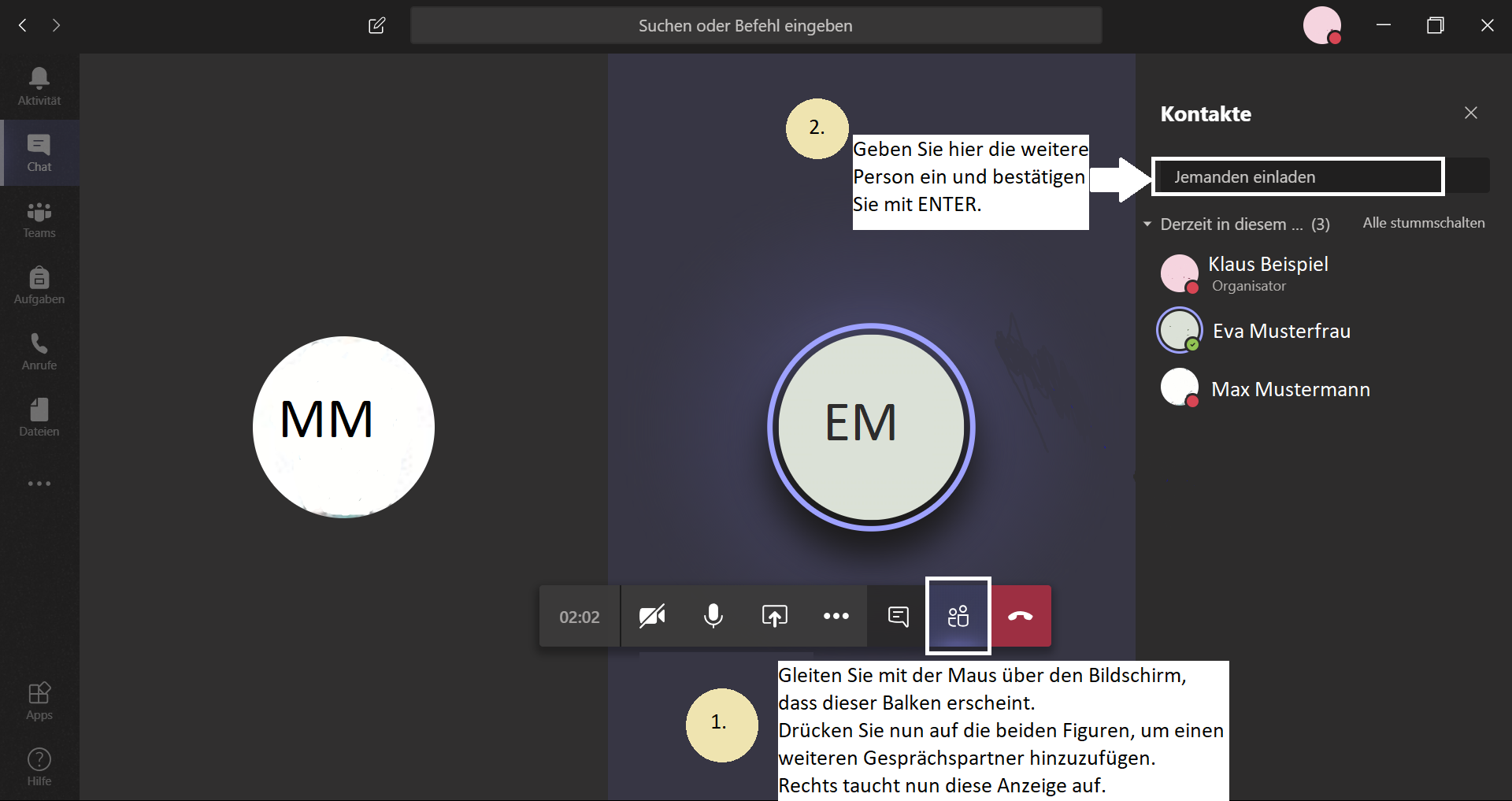Click the 'Jemanden einladen' input field
Screen dimensions: 1512x801
point(1297,176)
